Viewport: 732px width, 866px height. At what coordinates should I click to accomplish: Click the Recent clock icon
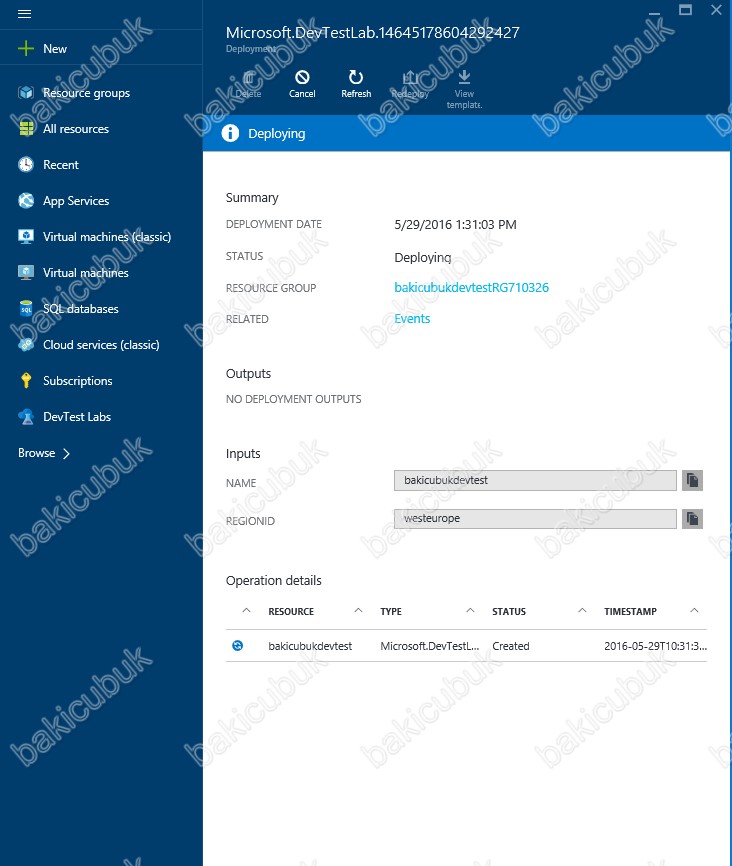click(x=26, y=165)
